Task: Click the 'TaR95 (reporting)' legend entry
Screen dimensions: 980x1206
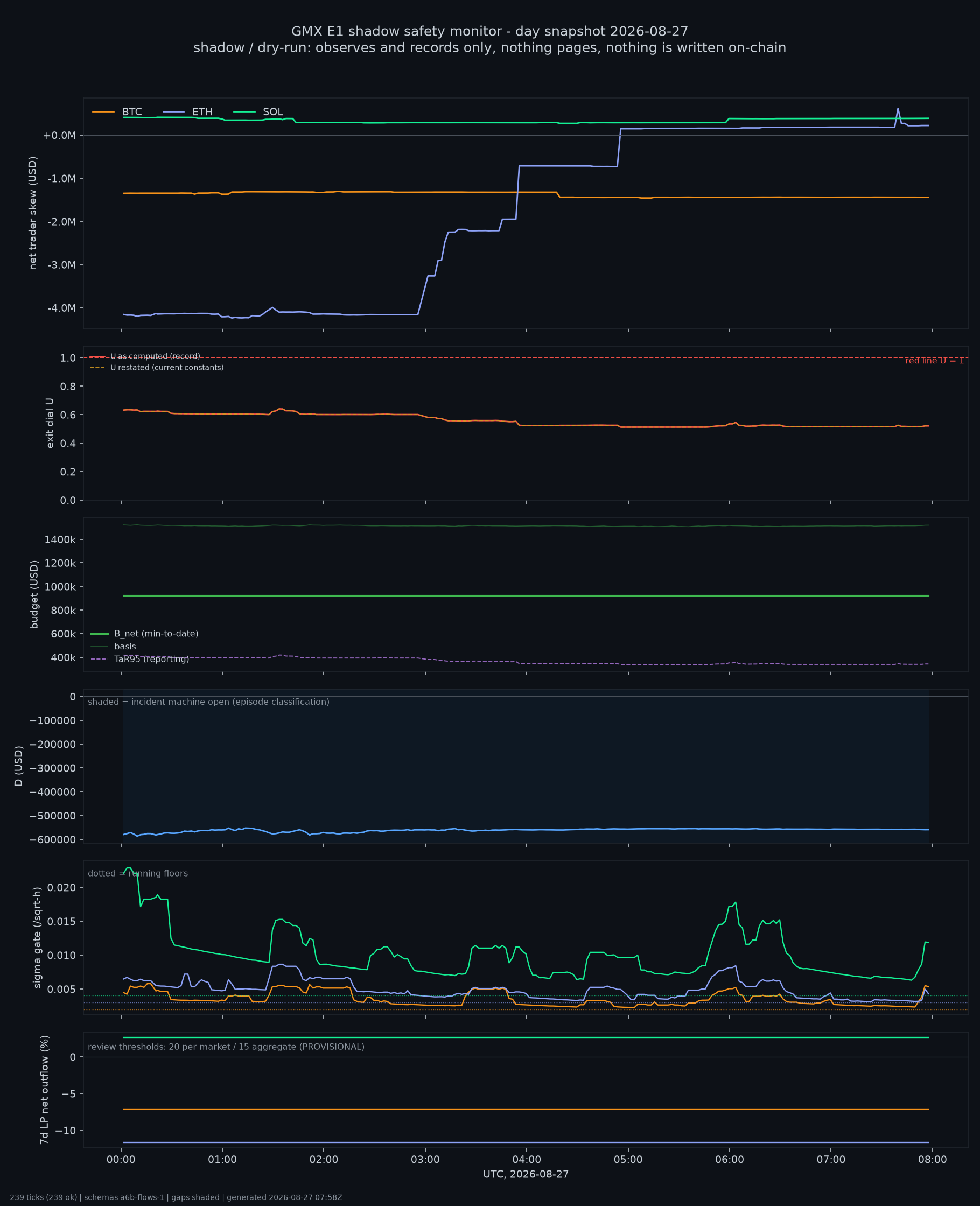Action: (x=140, y=659)
